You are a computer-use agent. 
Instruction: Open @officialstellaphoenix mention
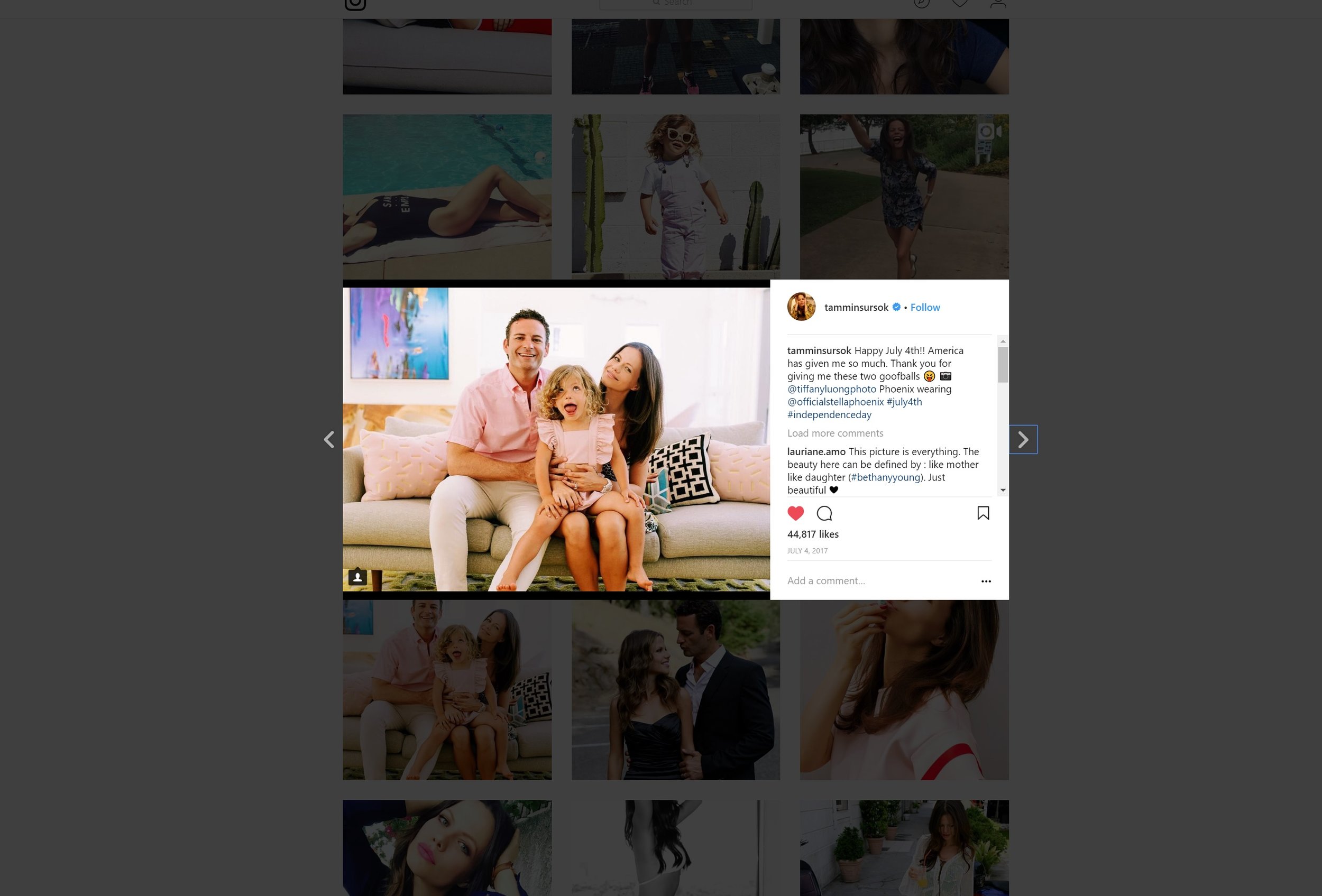pos(835,402)
